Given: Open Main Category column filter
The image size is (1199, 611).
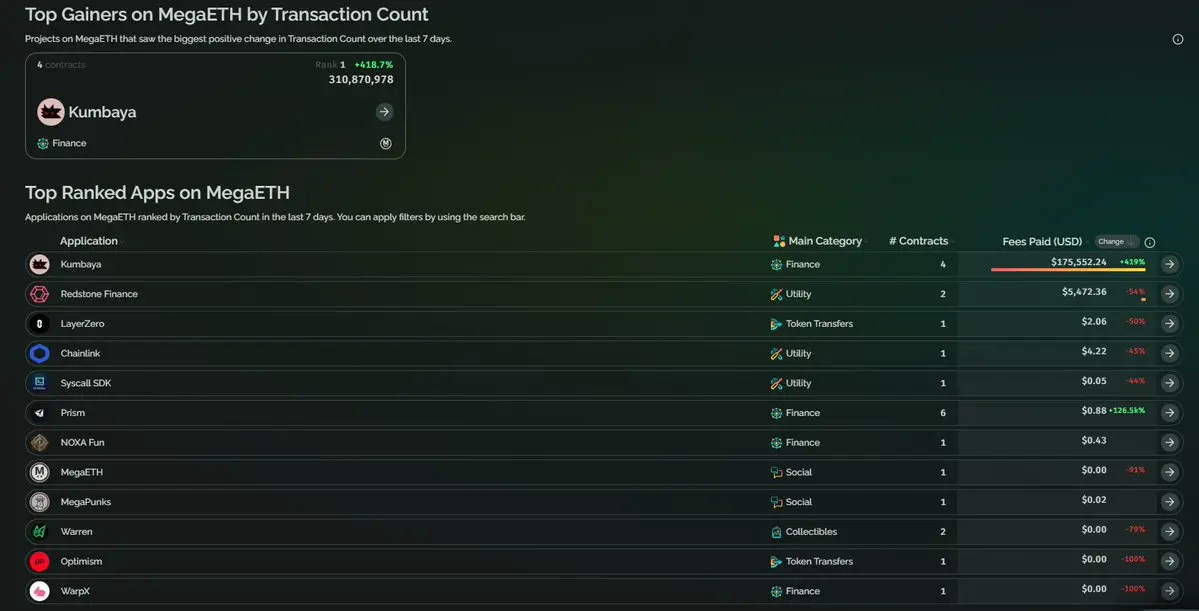Looking at the screenshot, I should (x=825, y=241).
